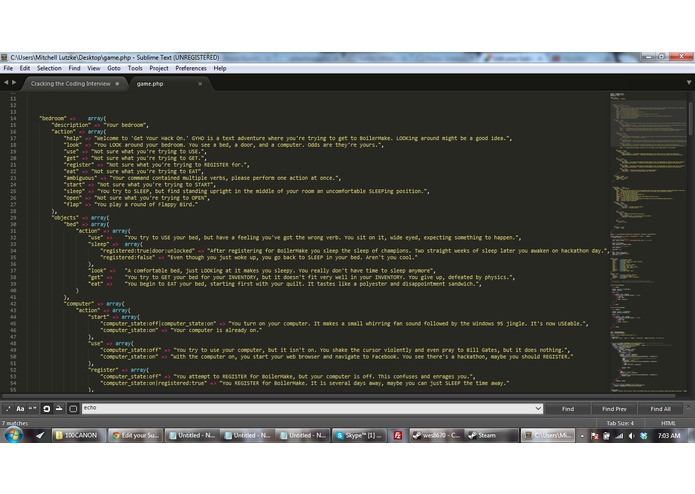Open the Skype taskbar item

click(x=360, y=436)
